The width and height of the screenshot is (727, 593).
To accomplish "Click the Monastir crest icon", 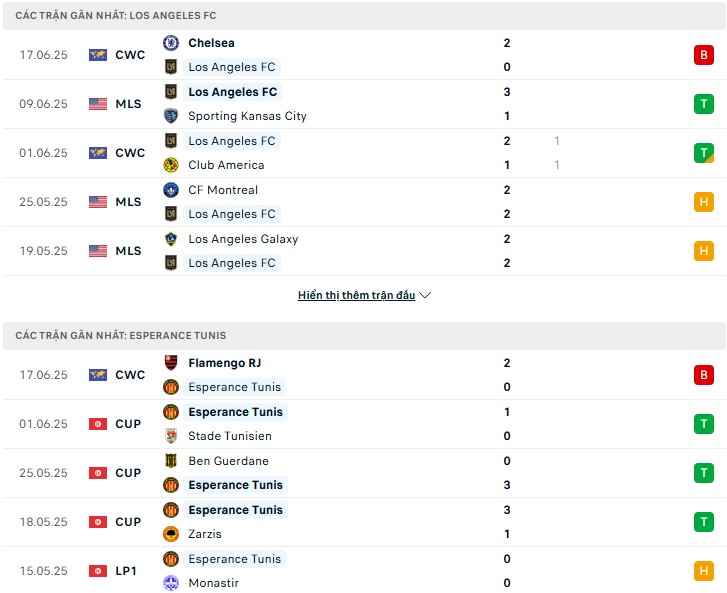I will (171, 583).
